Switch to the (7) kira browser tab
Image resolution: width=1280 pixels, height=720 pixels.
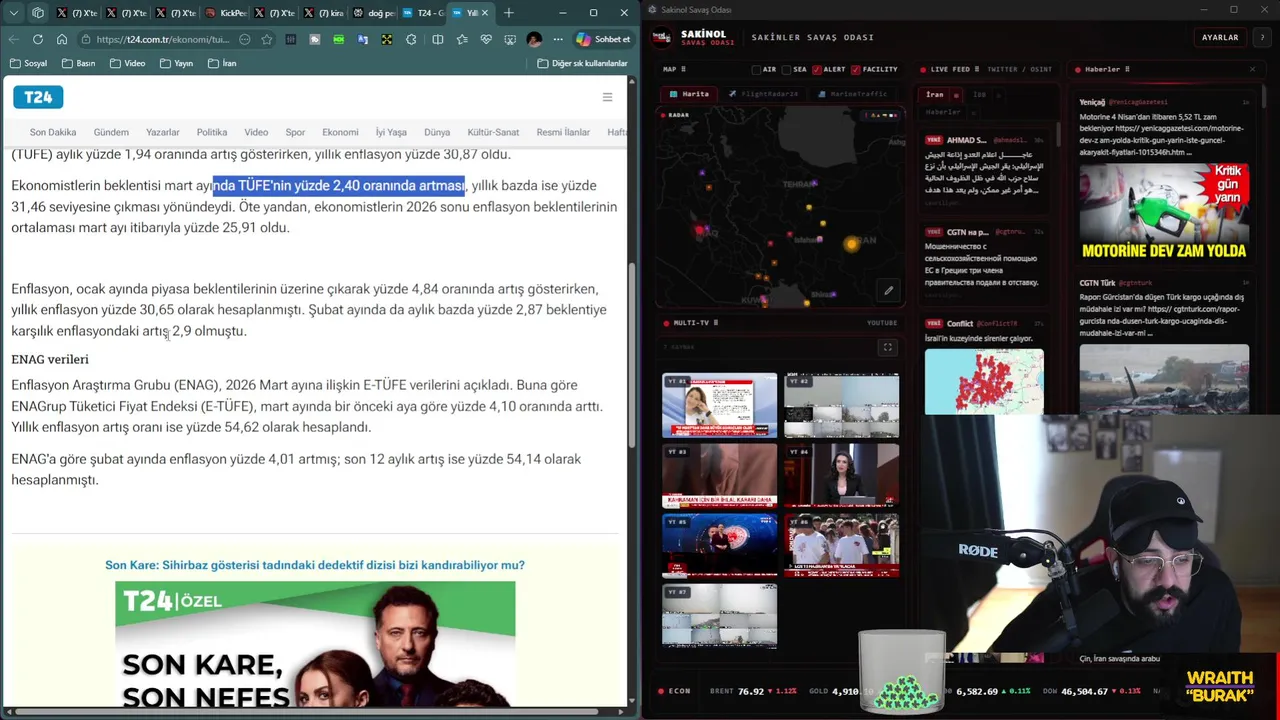click(324, 13)
